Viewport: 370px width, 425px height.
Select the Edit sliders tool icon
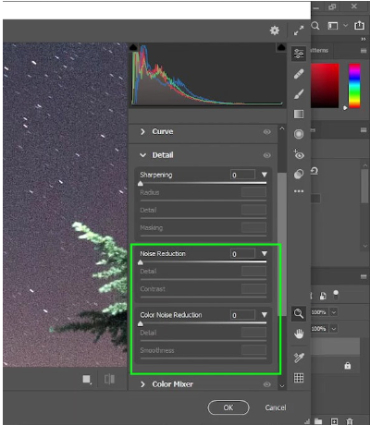pos(299,54)
